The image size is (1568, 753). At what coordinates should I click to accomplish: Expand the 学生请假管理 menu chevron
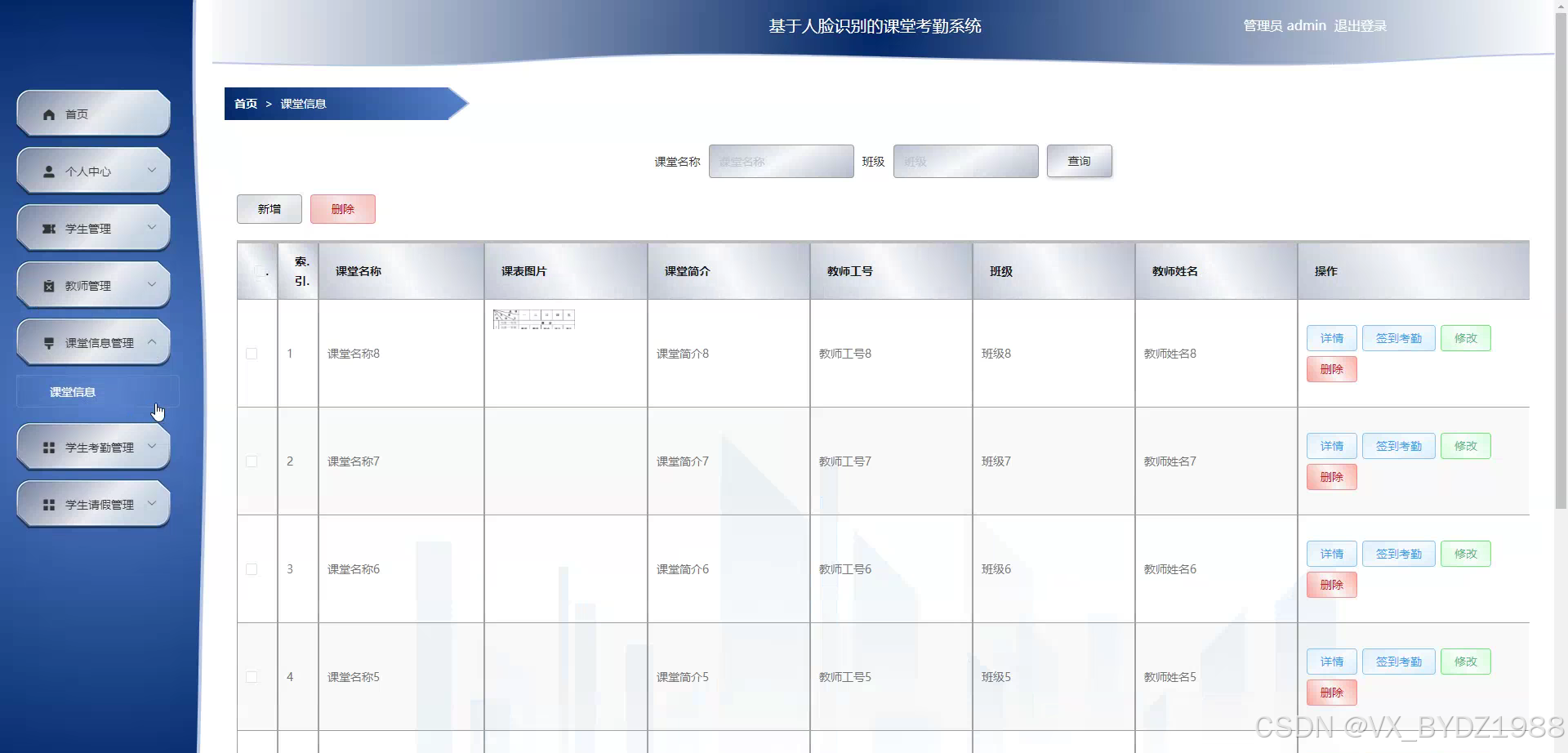152,504
